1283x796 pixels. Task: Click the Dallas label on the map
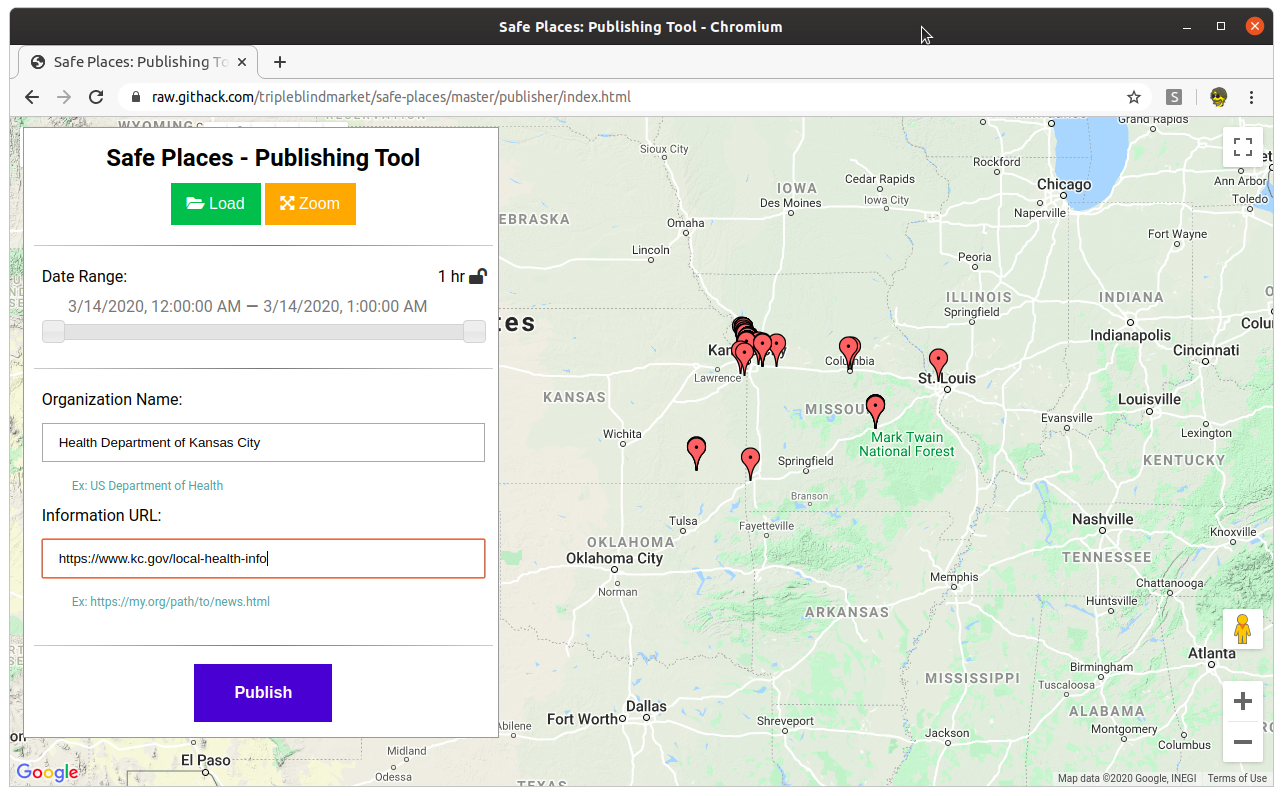point(646,706)
